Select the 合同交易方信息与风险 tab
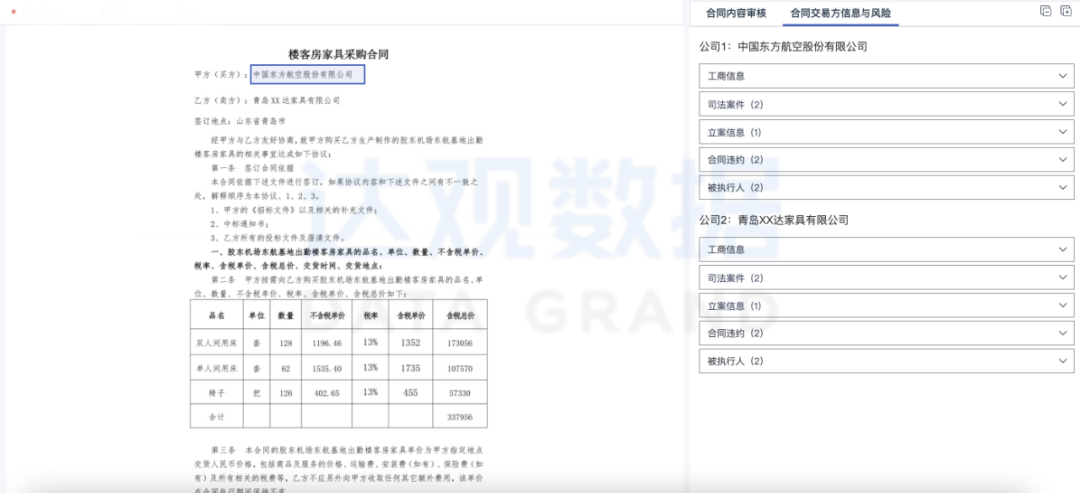Screen dimensions: 1080x493 (840, 12)
